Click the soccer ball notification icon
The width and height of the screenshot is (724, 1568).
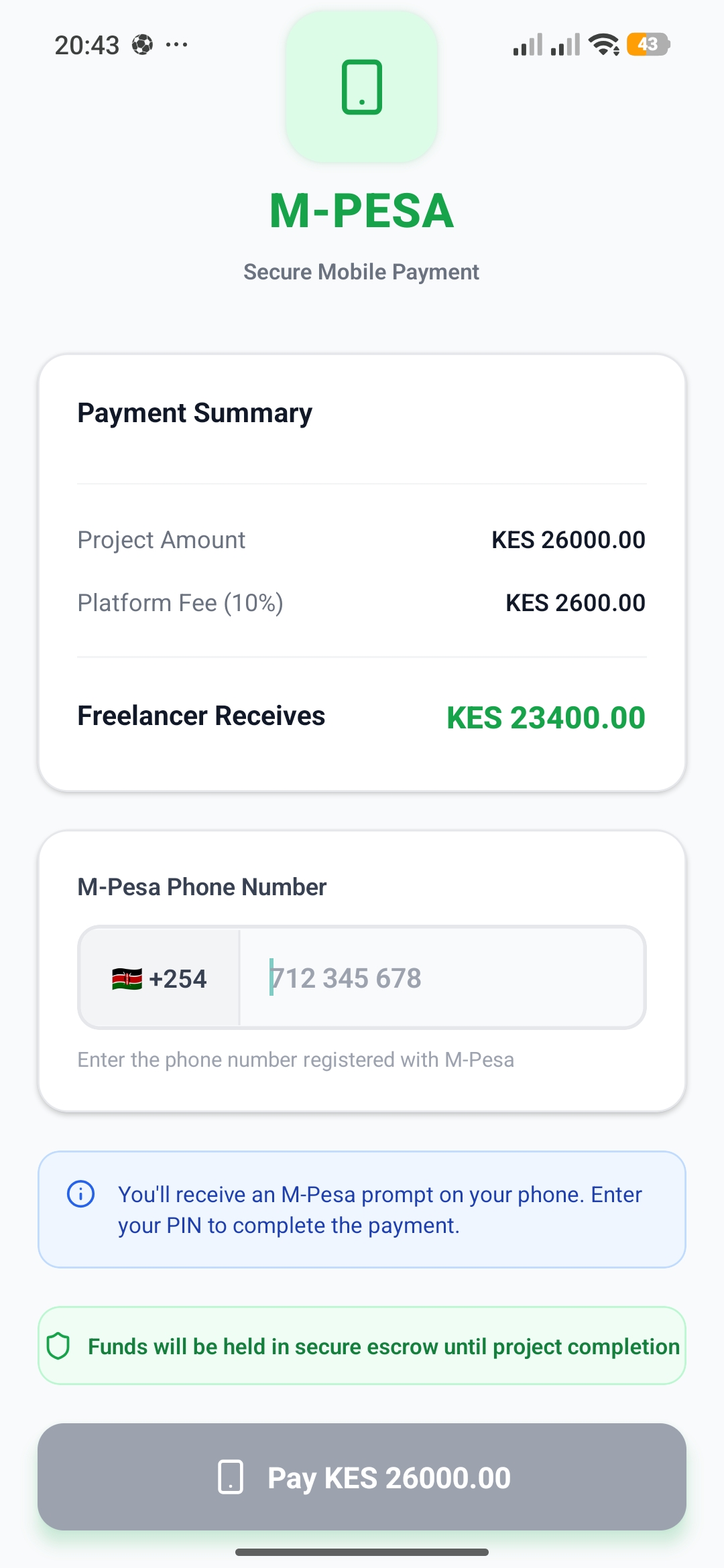click(143, 44)
